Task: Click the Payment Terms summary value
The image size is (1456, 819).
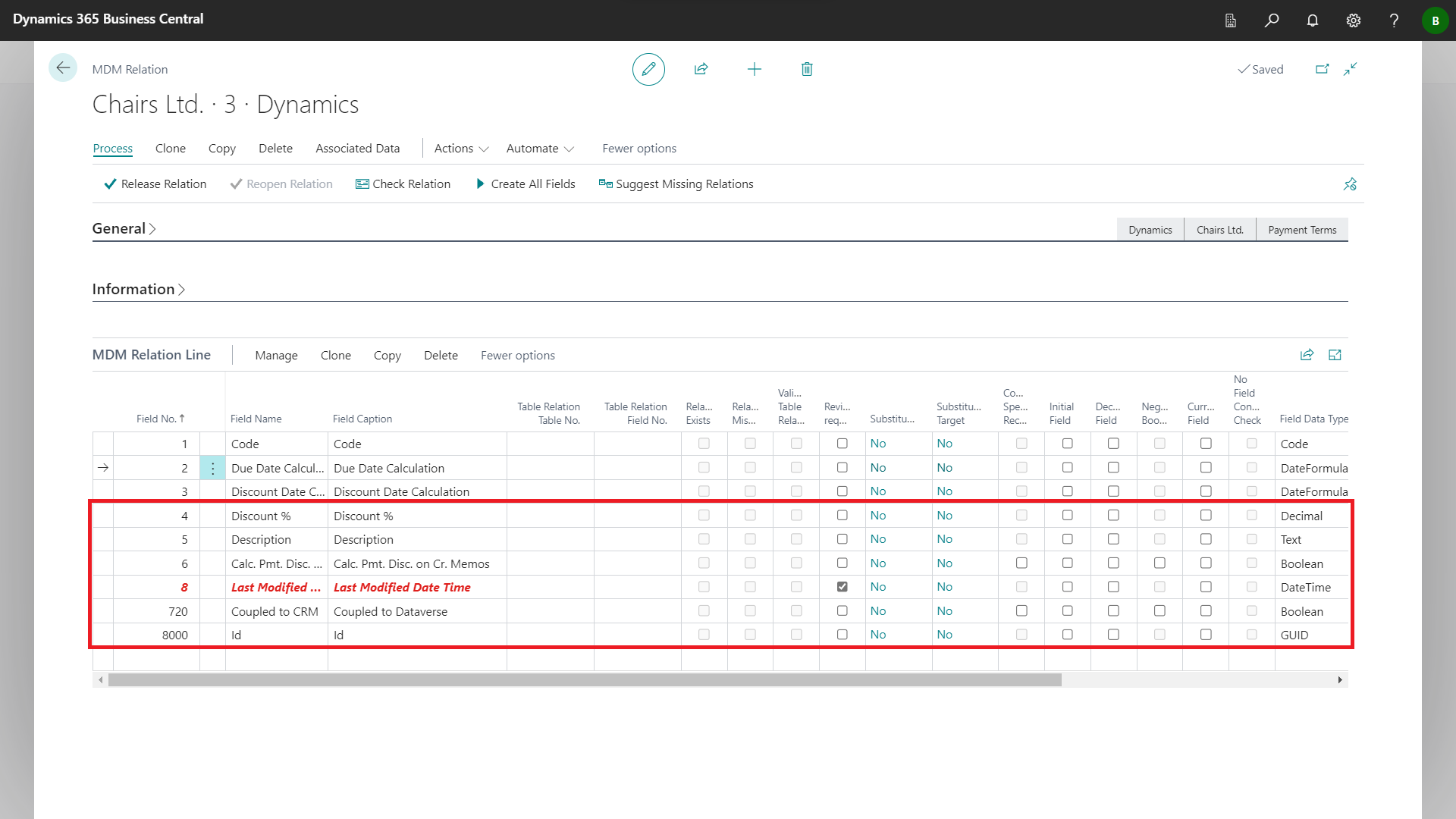Action: [1302, 230]
